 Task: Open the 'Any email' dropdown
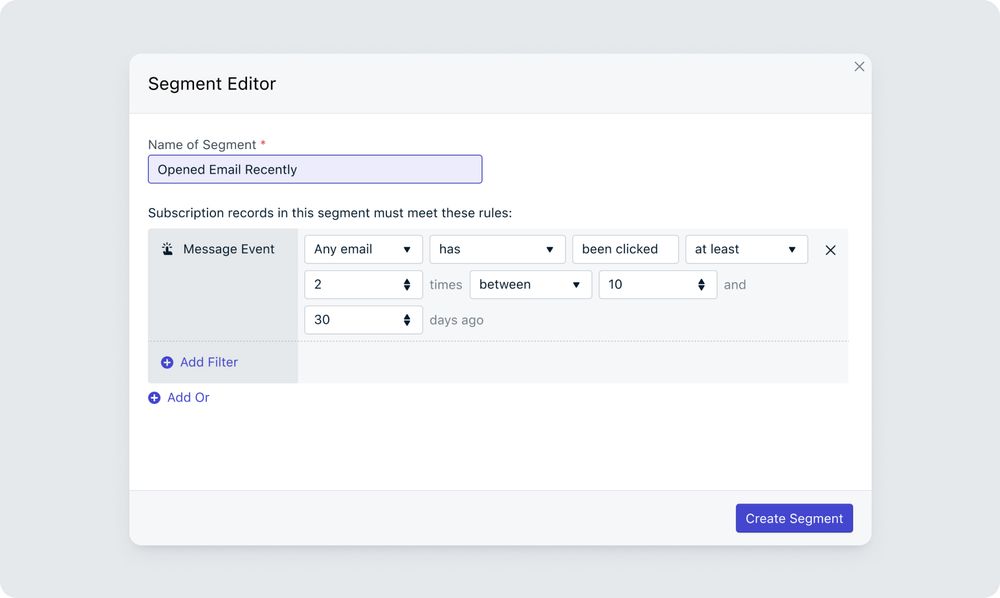coord(363,249)
